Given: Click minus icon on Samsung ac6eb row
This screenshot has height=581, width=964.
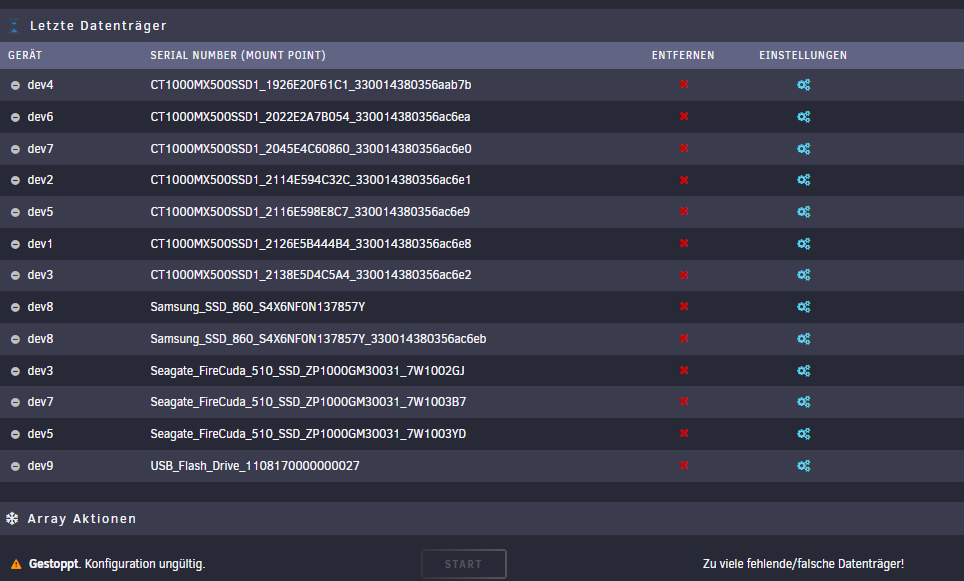Looking at the screenshot, I should pos(15,339).
